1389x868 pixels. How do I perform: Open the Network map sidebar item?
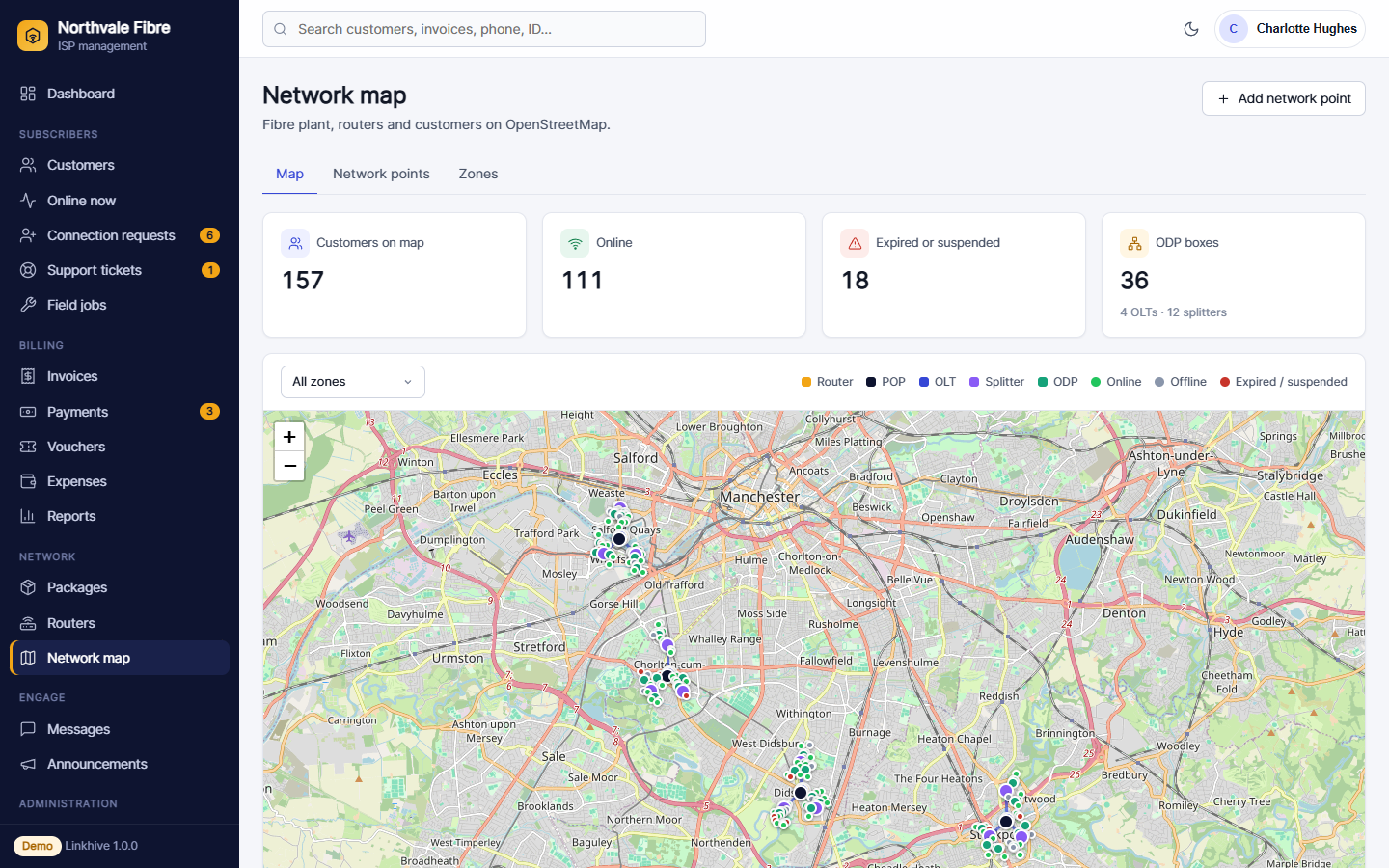pos(120,658)
